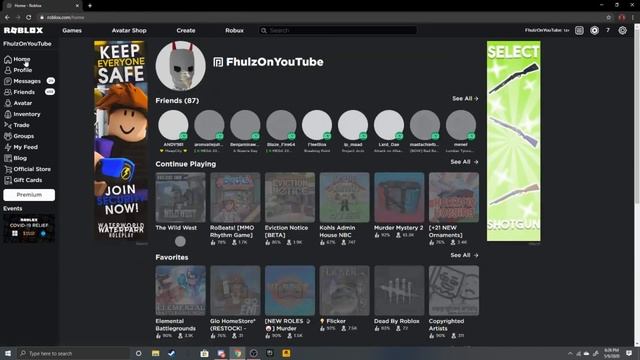This screenshot has width=640, height=360.
Task: Click the Robux balance number 7
Action: pos(608,31)
